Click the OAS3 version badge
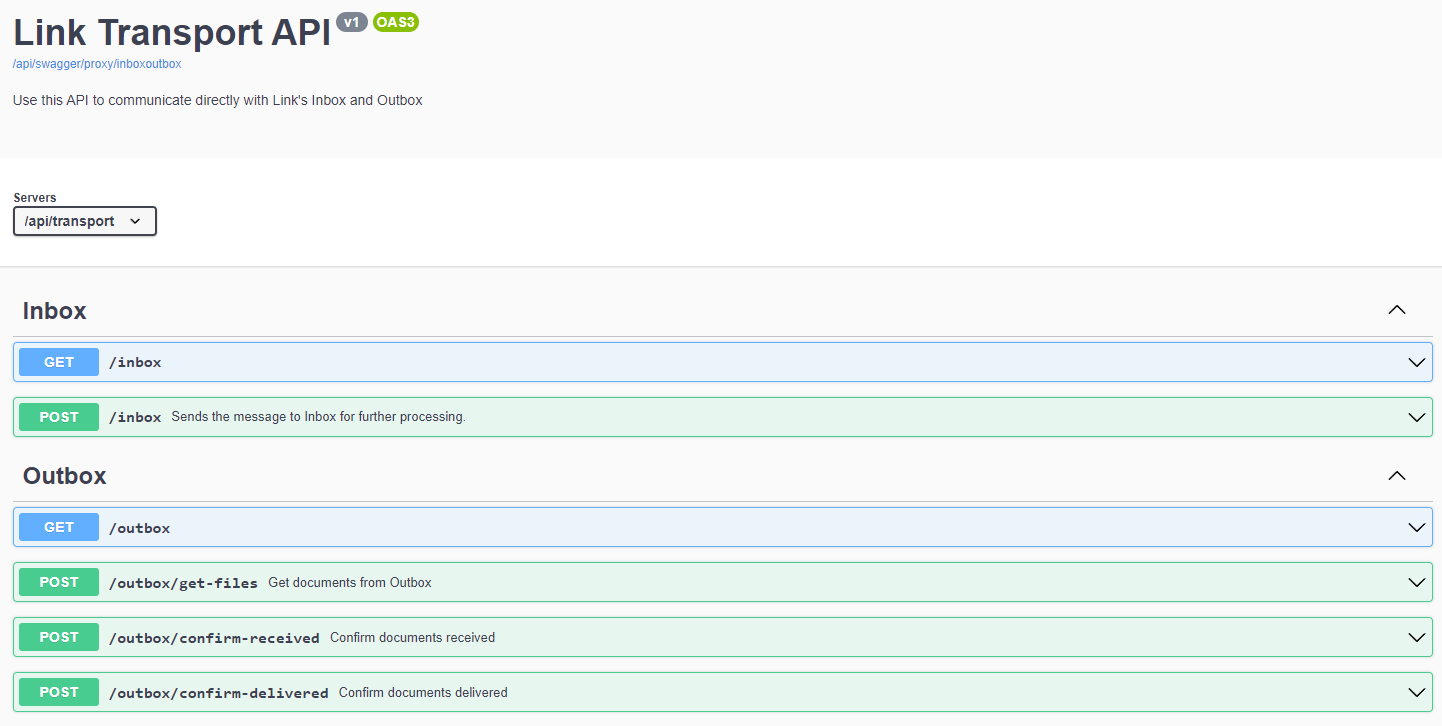This screenshot has width=1442, height=726. 396,22
